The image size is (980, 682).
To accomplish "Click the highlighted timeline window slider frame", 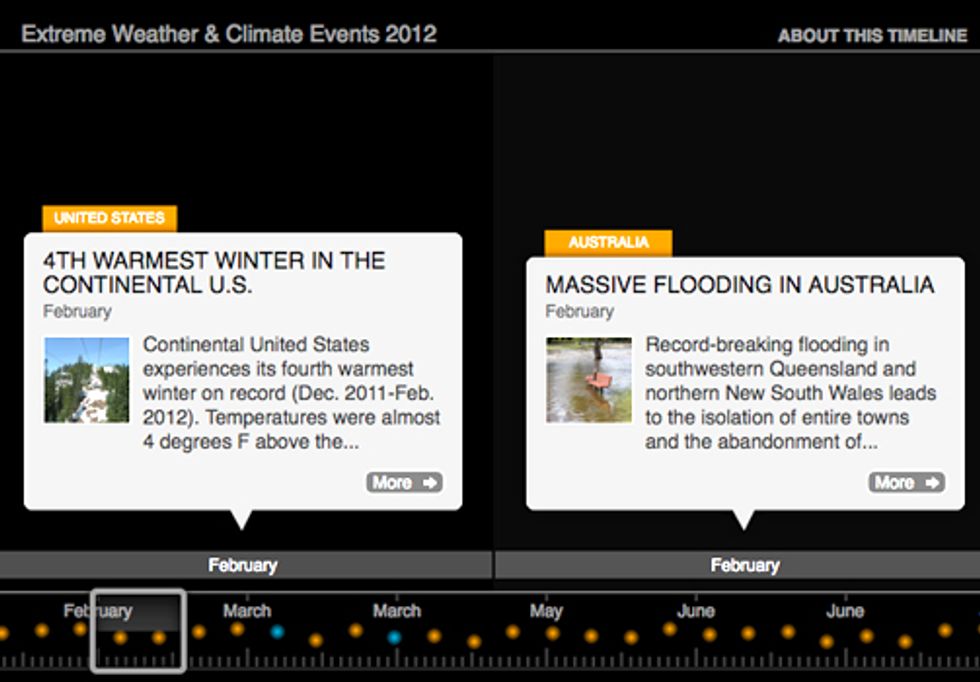I will click(138, 630).
